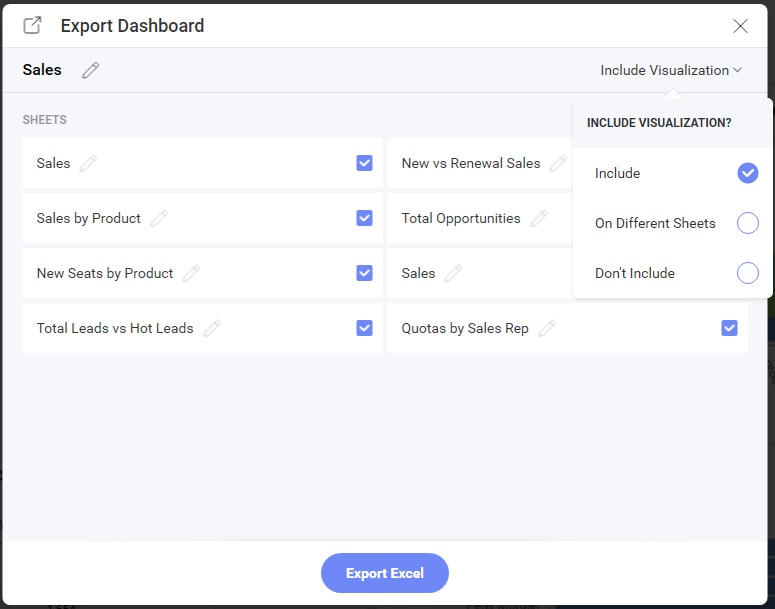Edit the Total Opportunities sheet name
Image resolution: width=775 pixels, height=609 pixels.
coord(539,218)
